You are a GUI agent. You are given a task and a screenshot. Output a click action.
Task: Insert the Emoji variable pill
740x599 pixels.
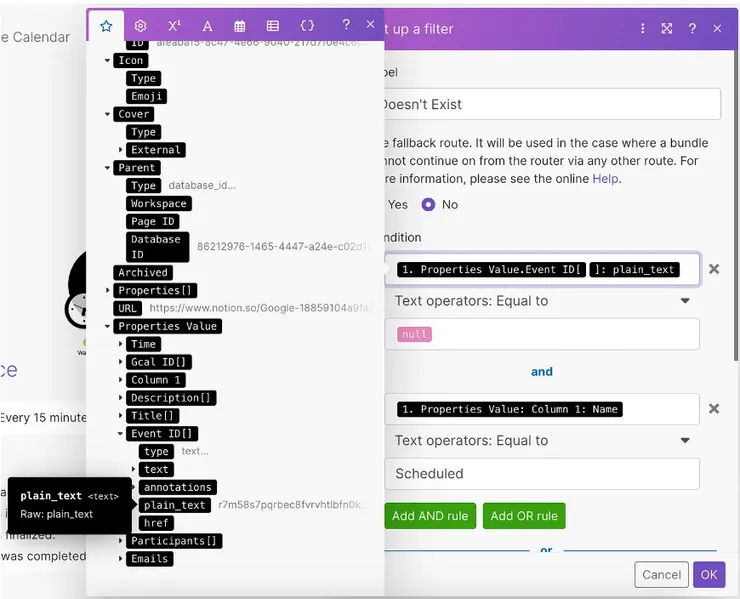click(x=146, y=96)
